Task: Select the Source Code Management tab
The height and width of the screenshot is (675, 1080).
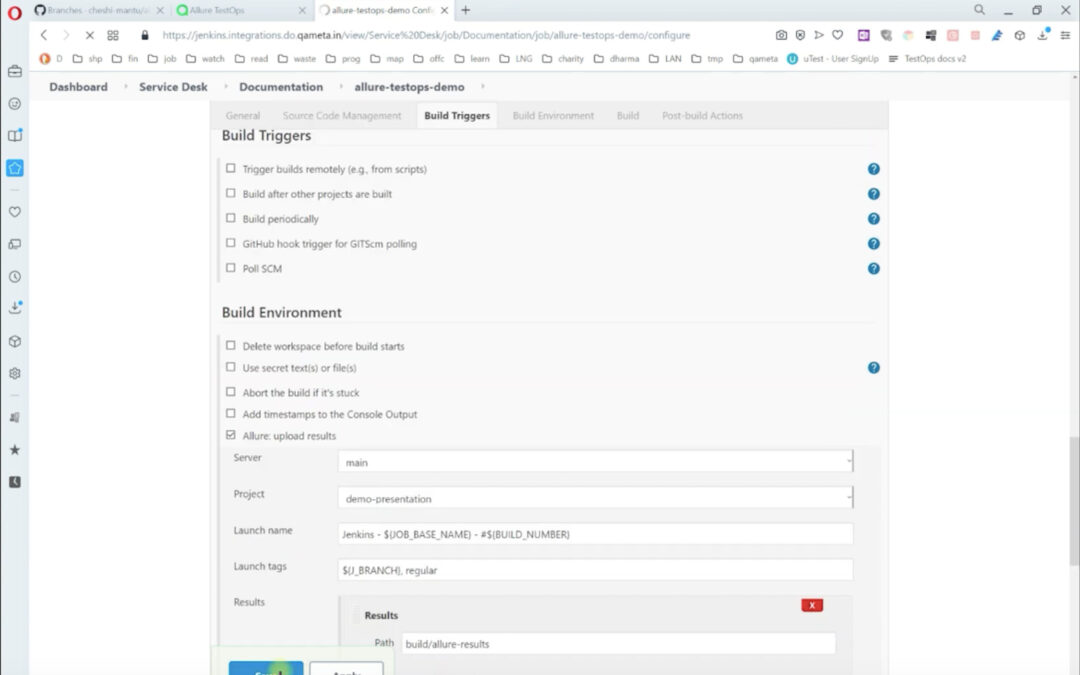Action: [342, 116]
